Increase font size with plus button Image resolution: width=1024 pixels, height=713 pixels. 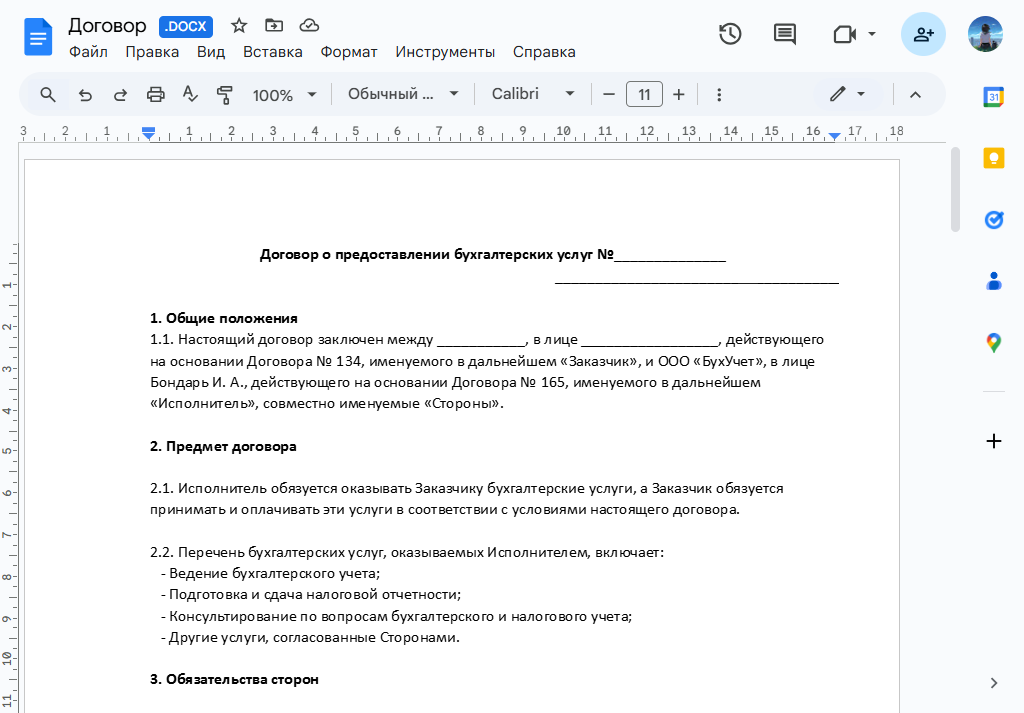pos(678,94)
